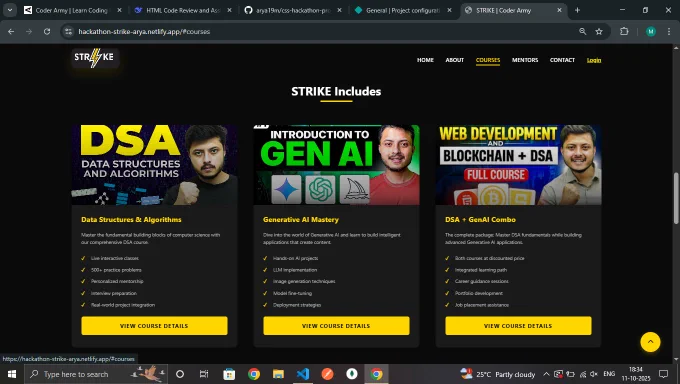Switch to the General Project configuration tab
Screen dimensions: 680x384
[402, 10]
